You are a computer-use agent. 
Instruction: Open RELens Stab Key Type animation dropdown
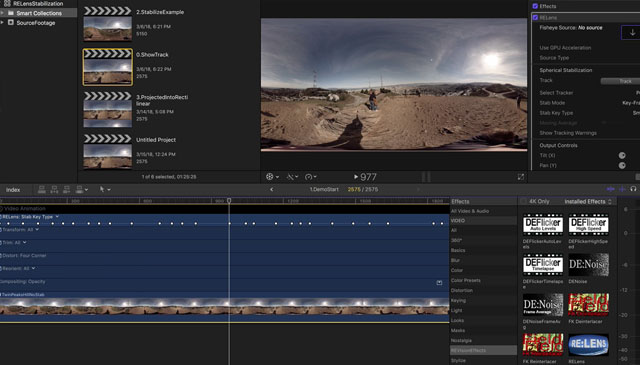[57, 216]
